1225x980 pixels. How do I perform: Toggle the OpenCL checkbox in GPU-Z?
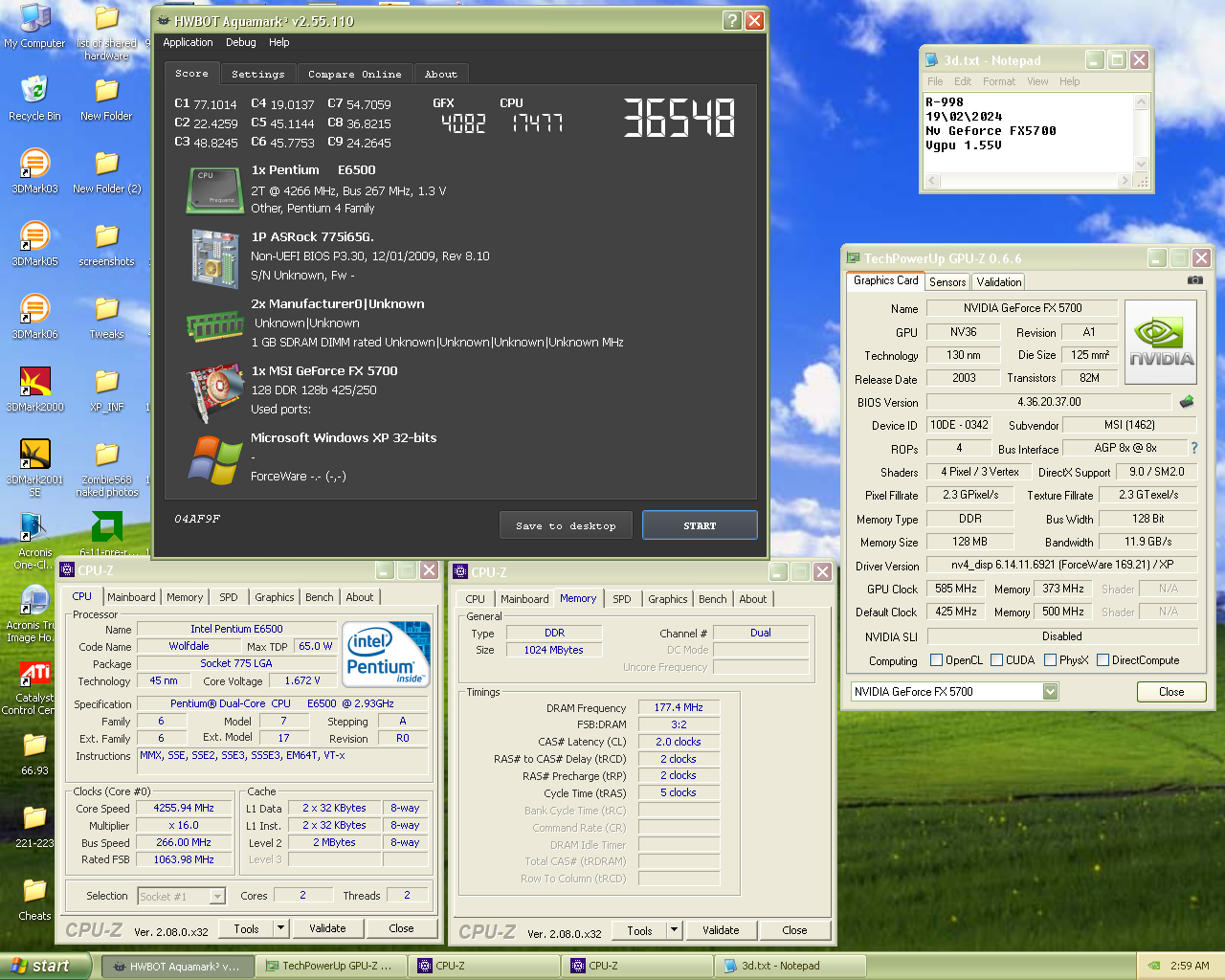click(937, 660)
